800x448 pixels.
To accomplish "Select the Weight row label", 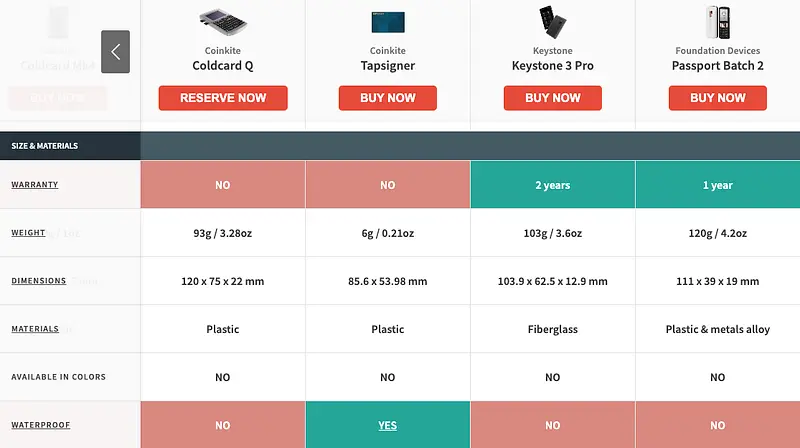I will (x=28, y=233).
